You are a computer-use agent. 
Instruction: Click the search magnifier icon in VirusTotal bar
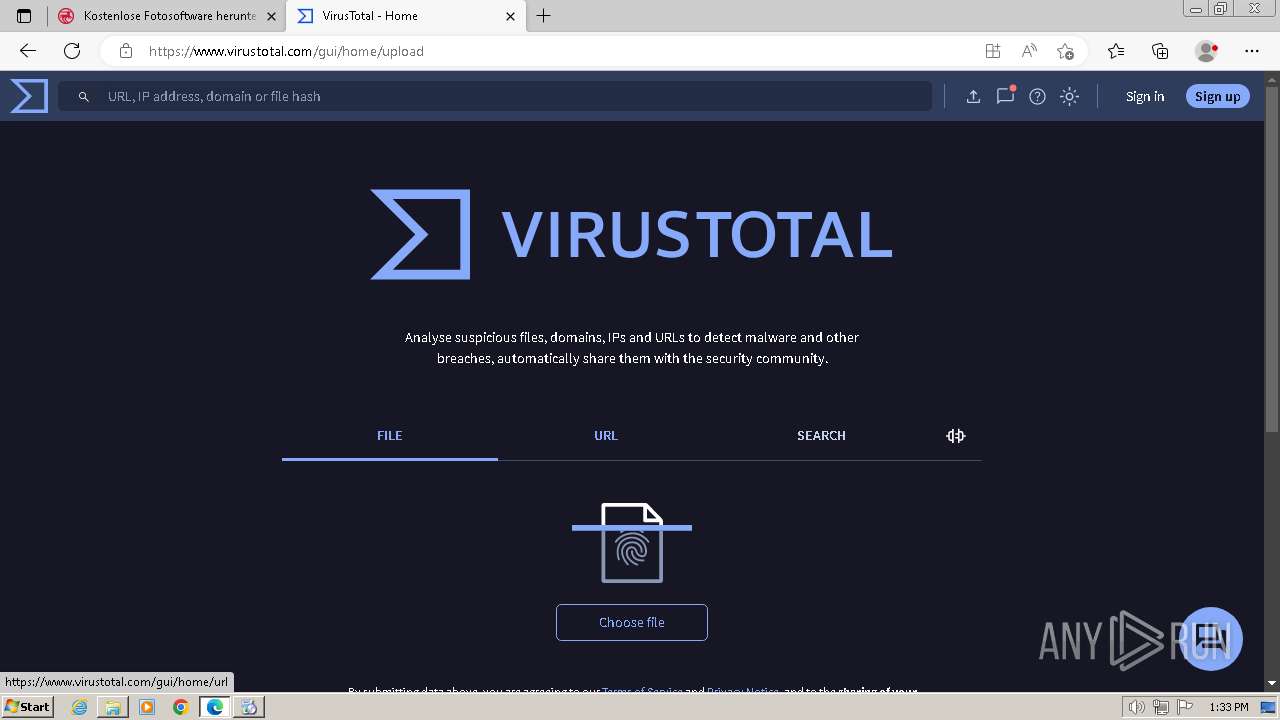tap(84, 97)
